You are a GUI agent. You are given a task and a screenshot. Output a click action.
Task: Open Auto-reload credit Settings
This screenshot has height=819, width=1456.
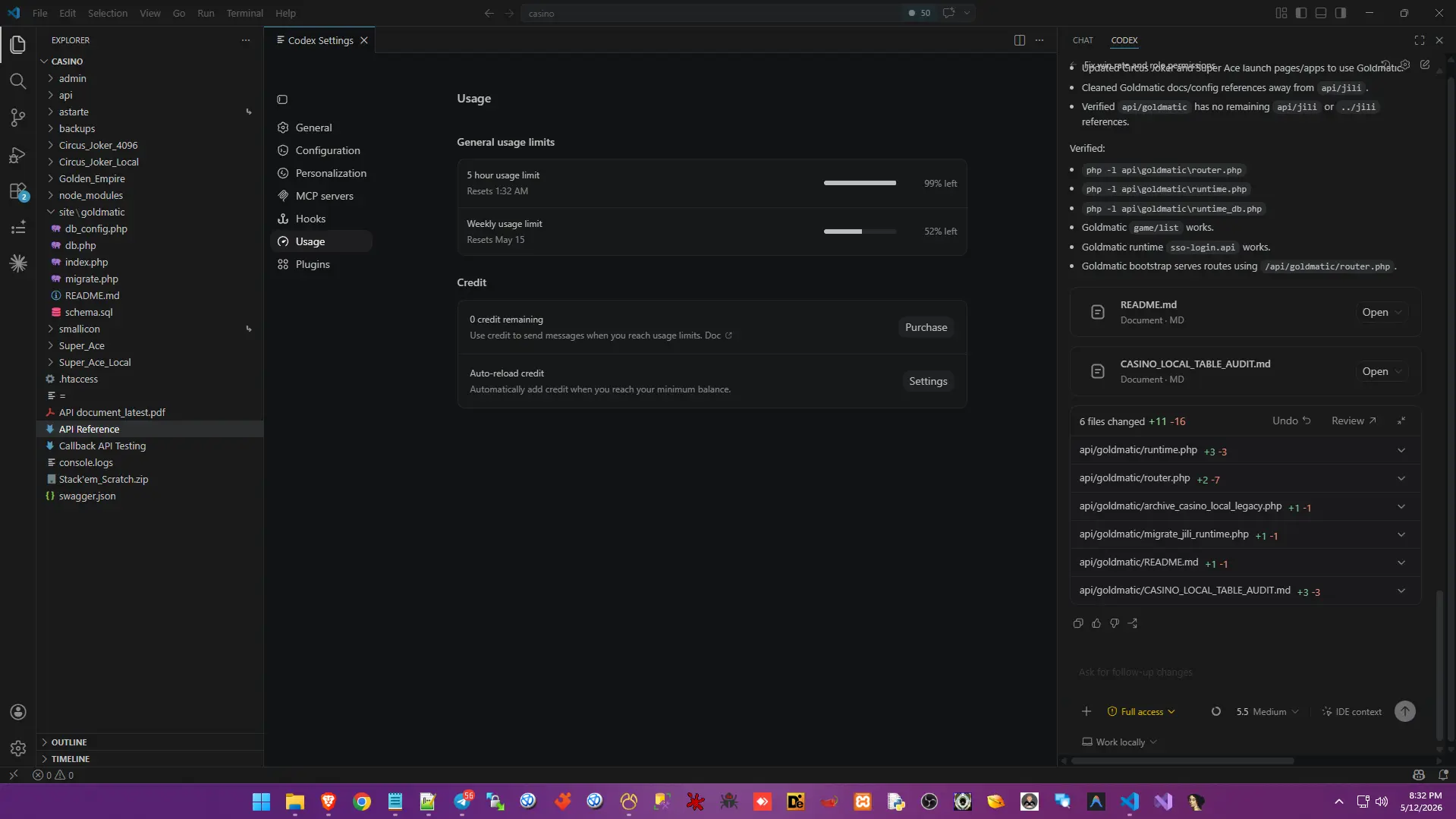[x=928, y=381]
